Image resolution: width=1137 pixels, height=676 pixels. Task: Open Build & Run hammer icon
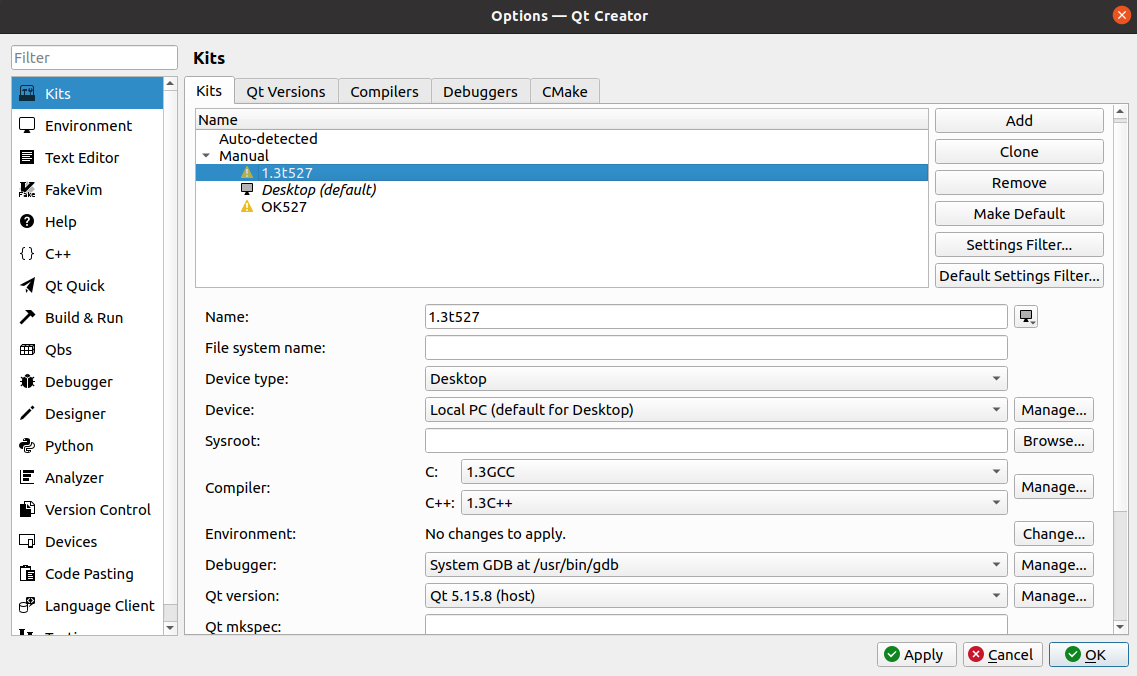27,317
